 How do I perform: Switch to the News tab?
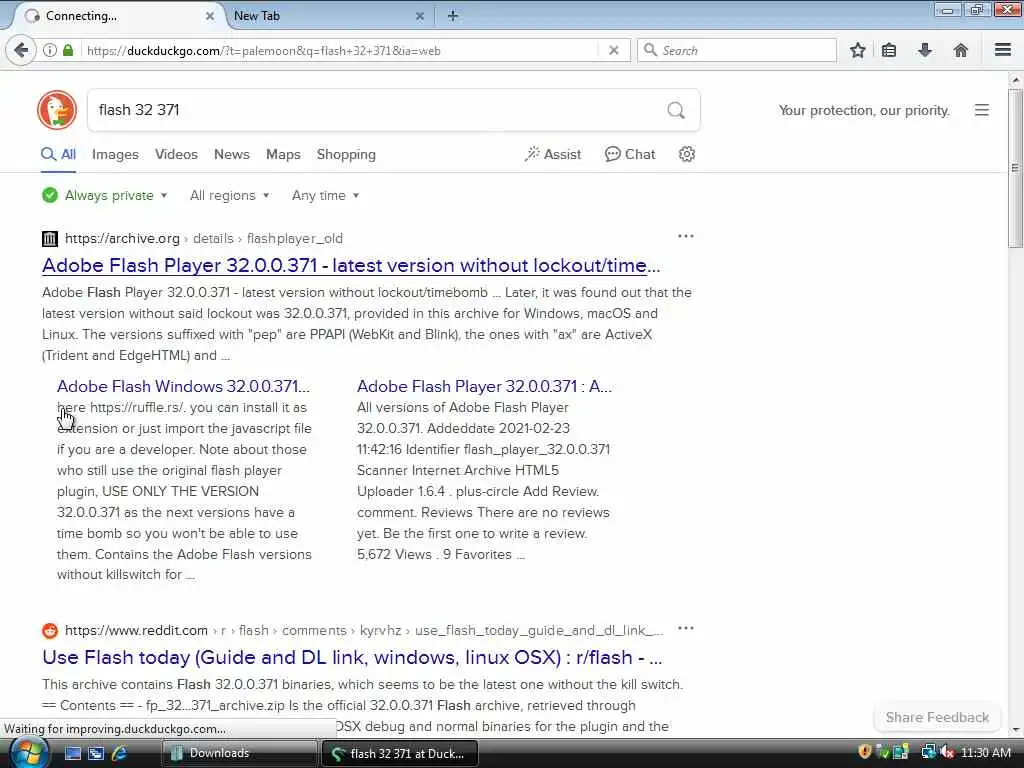(232, 155)
